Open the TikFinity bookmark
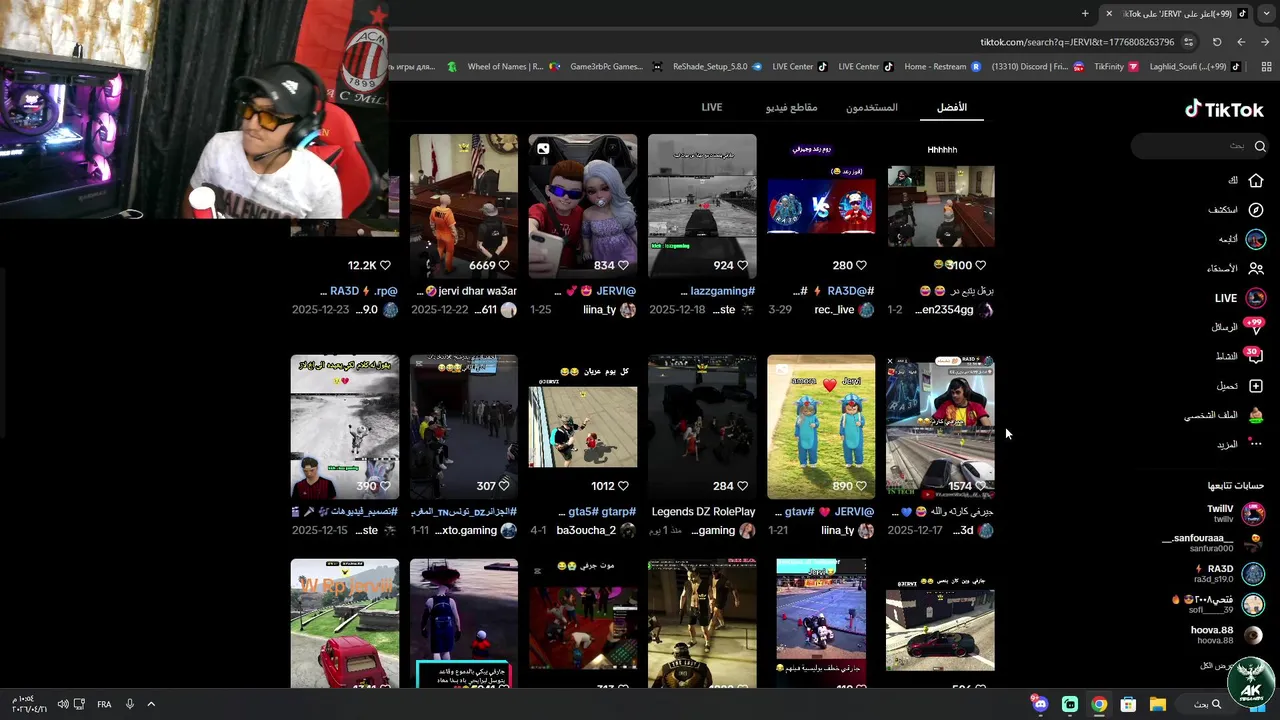This screenshot has height=720, width=1280. (x=1116, y=67)
